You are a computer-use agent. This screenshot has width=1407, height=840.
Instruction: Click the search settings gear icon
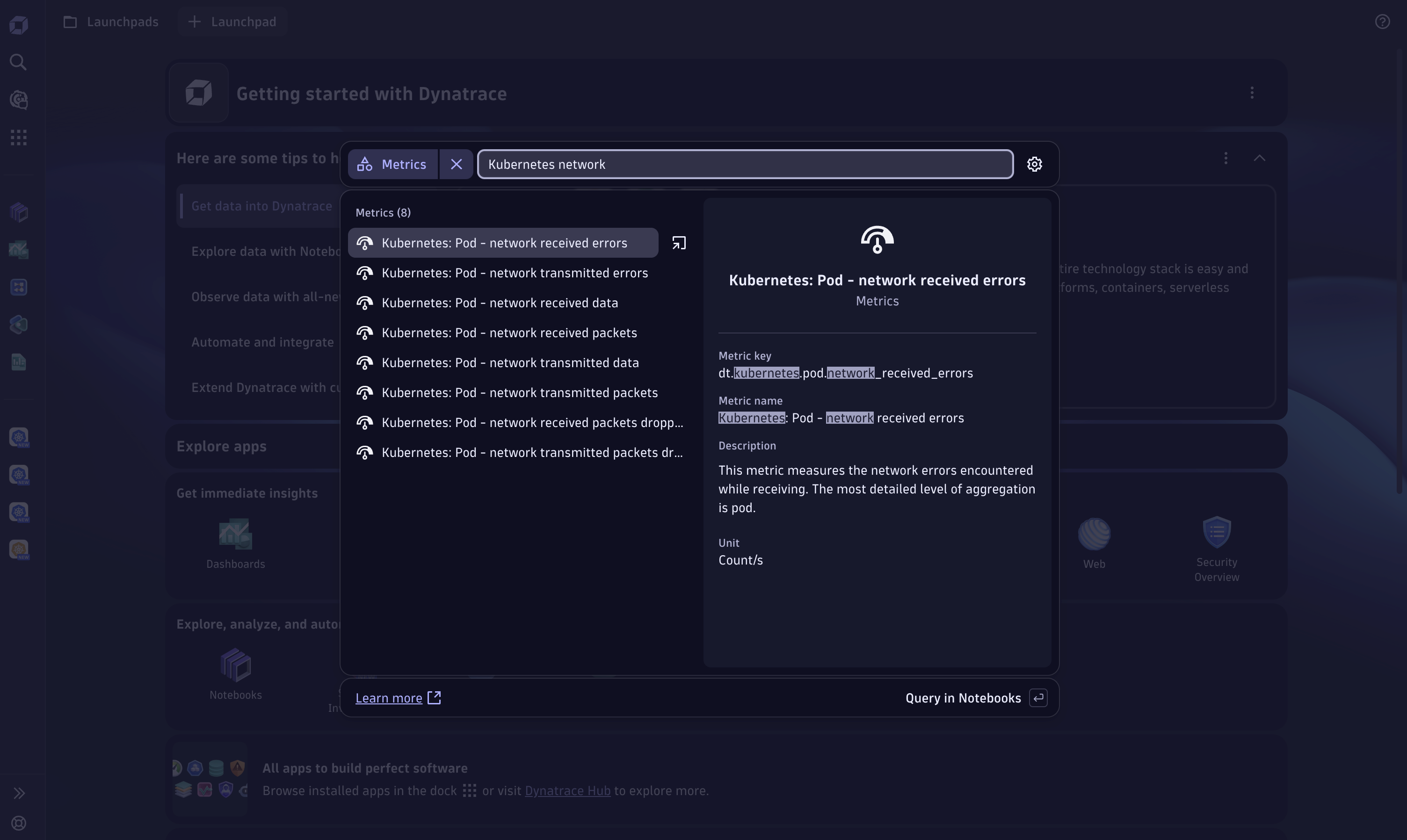[1034, 164]
